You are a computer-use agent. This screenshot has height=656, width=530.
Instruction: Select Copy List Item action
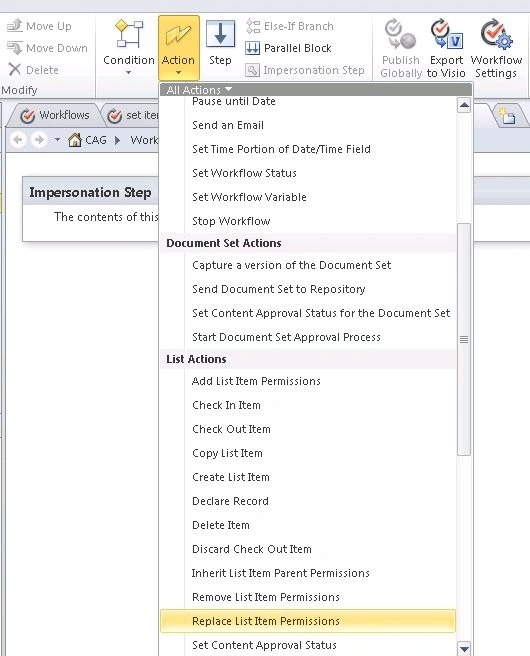click(x=227, y=453)
